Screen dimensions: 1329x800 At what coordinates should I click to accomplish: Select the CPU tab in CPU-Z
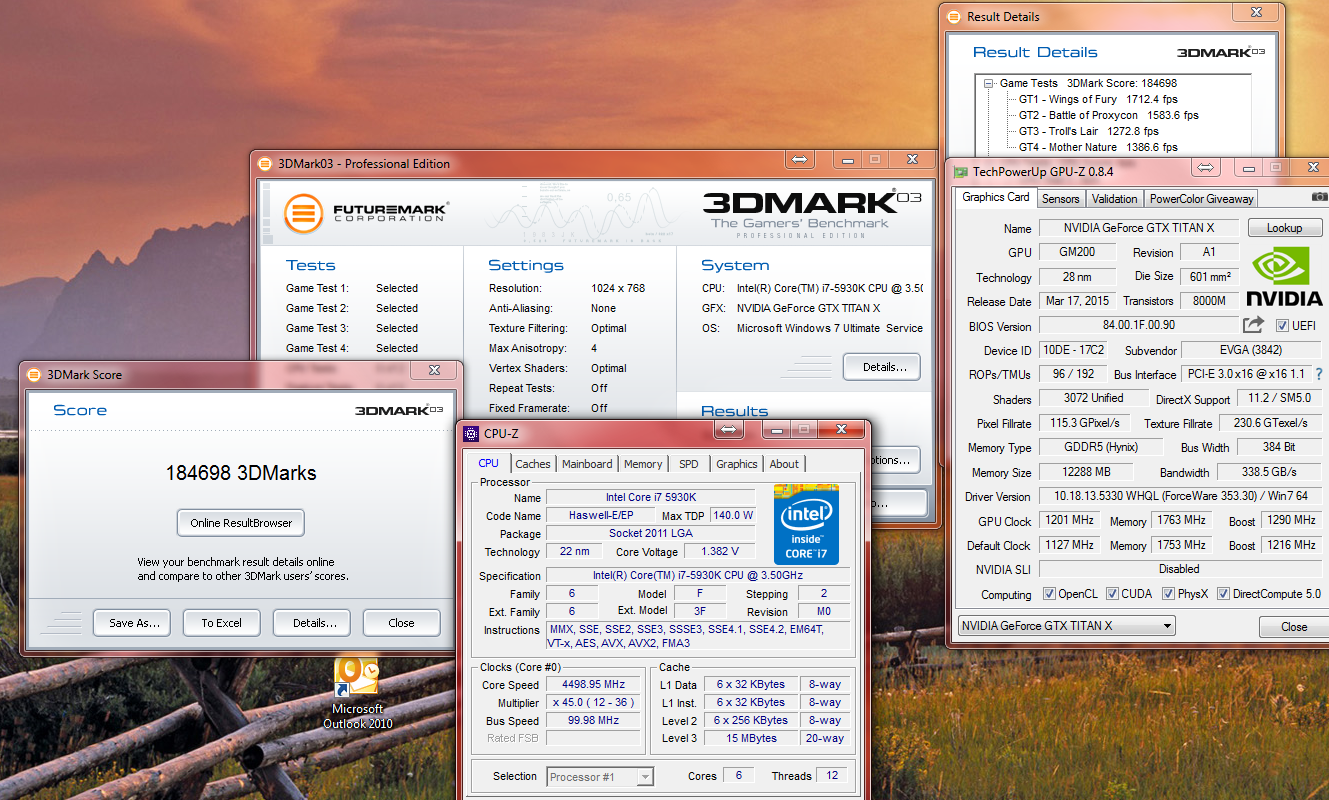(x=488, y=463)
